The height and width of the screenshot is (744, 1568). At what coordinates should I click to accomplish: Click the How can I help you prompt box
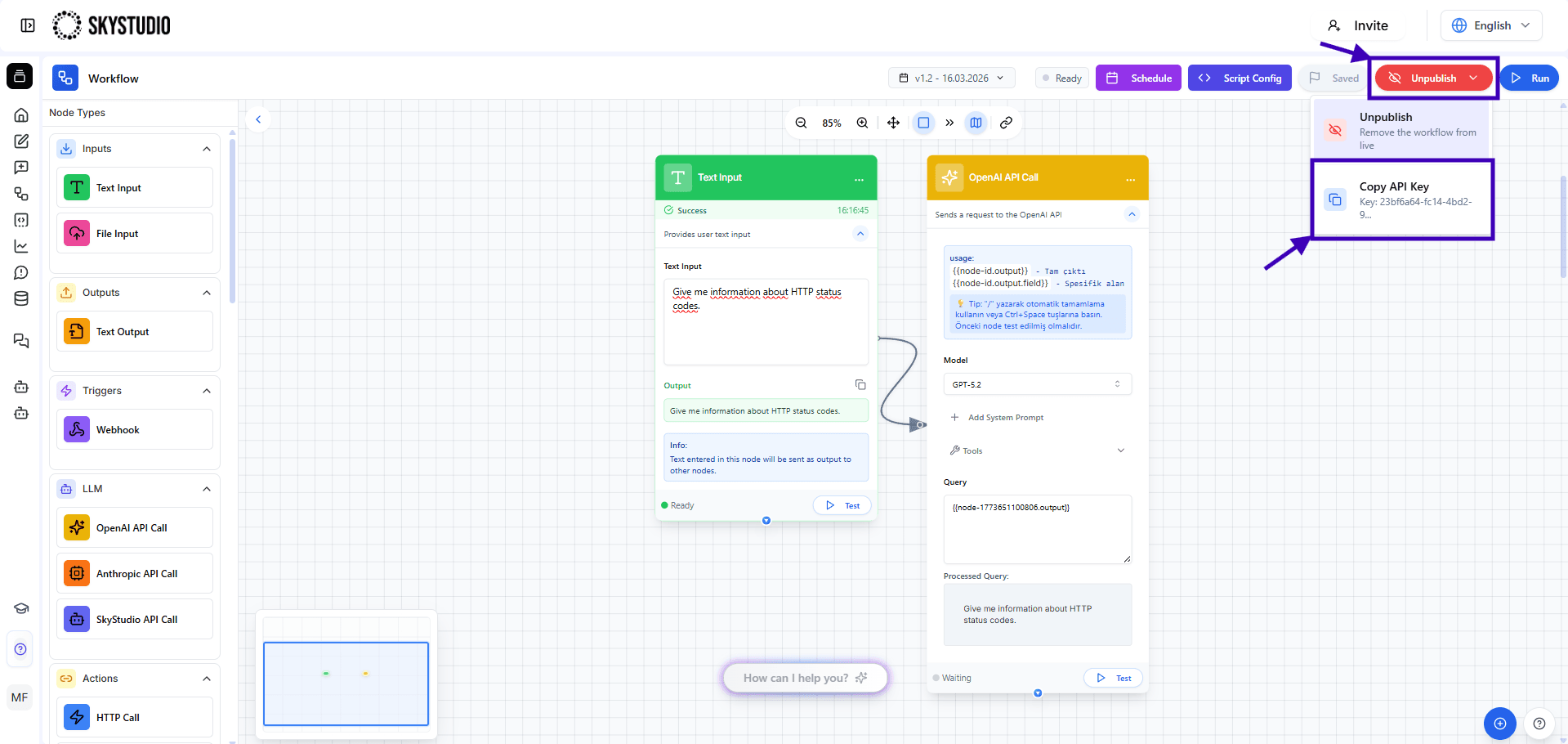point(805,678)
